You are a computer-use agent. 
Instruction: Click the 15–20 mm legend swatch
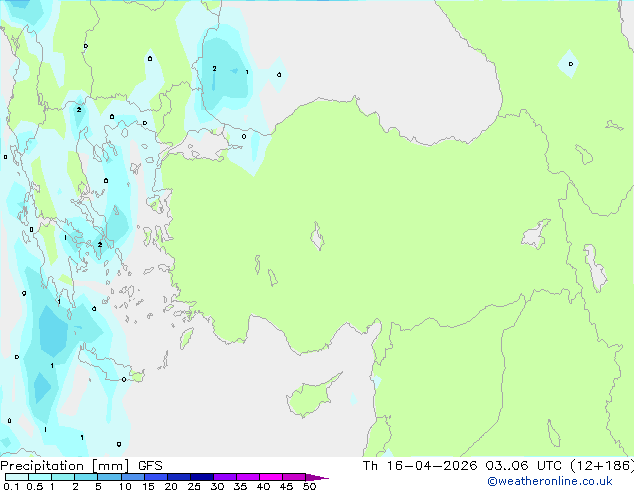pyautogui.click(x=156, y=477)
